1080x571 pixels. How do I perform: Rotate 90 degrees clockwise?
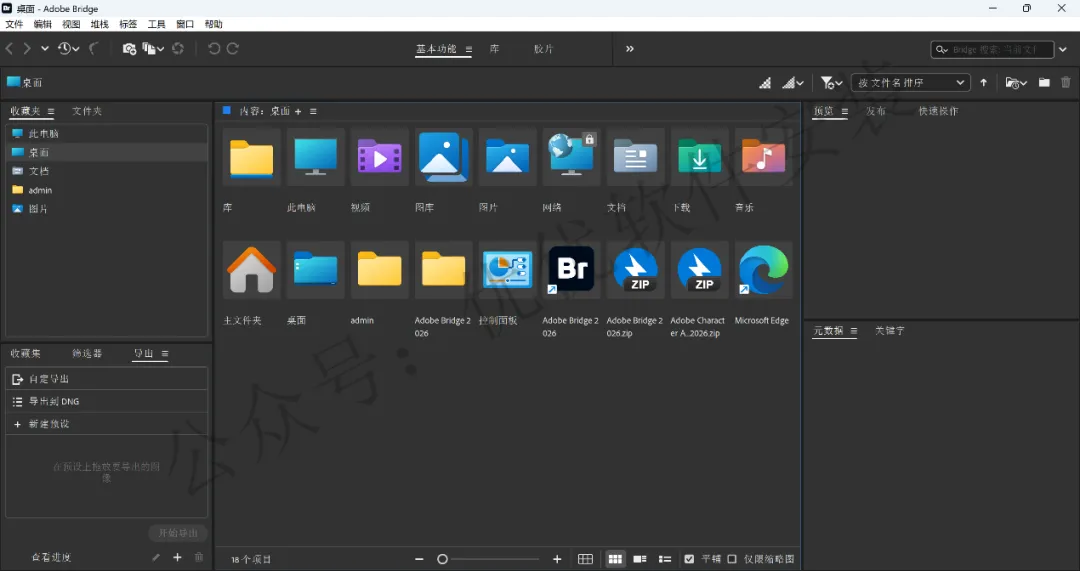(233, 48)
